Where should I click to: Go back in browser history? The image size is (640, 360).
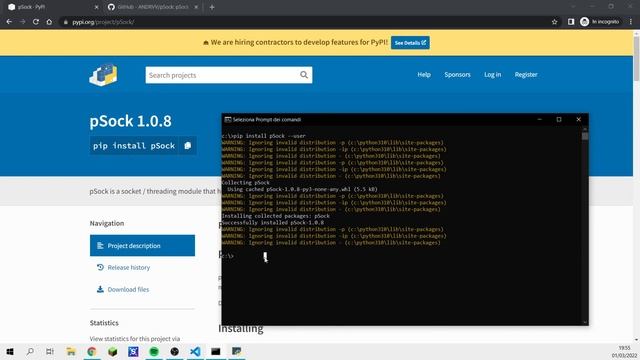coord(9,22)
